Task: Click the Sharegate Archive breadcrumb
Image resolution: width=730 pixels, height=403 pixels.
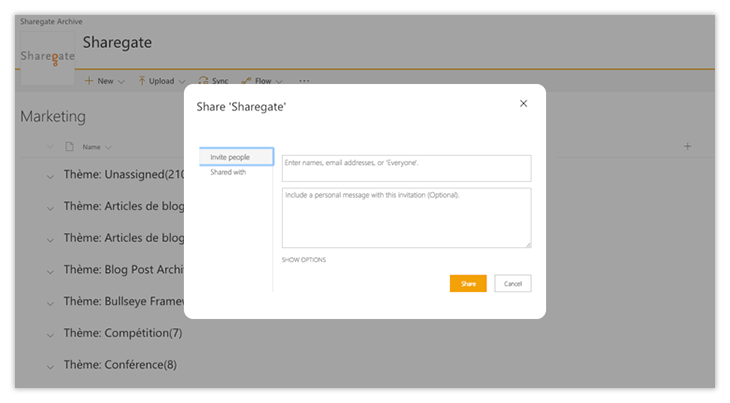Action: [x=51, y=21]
